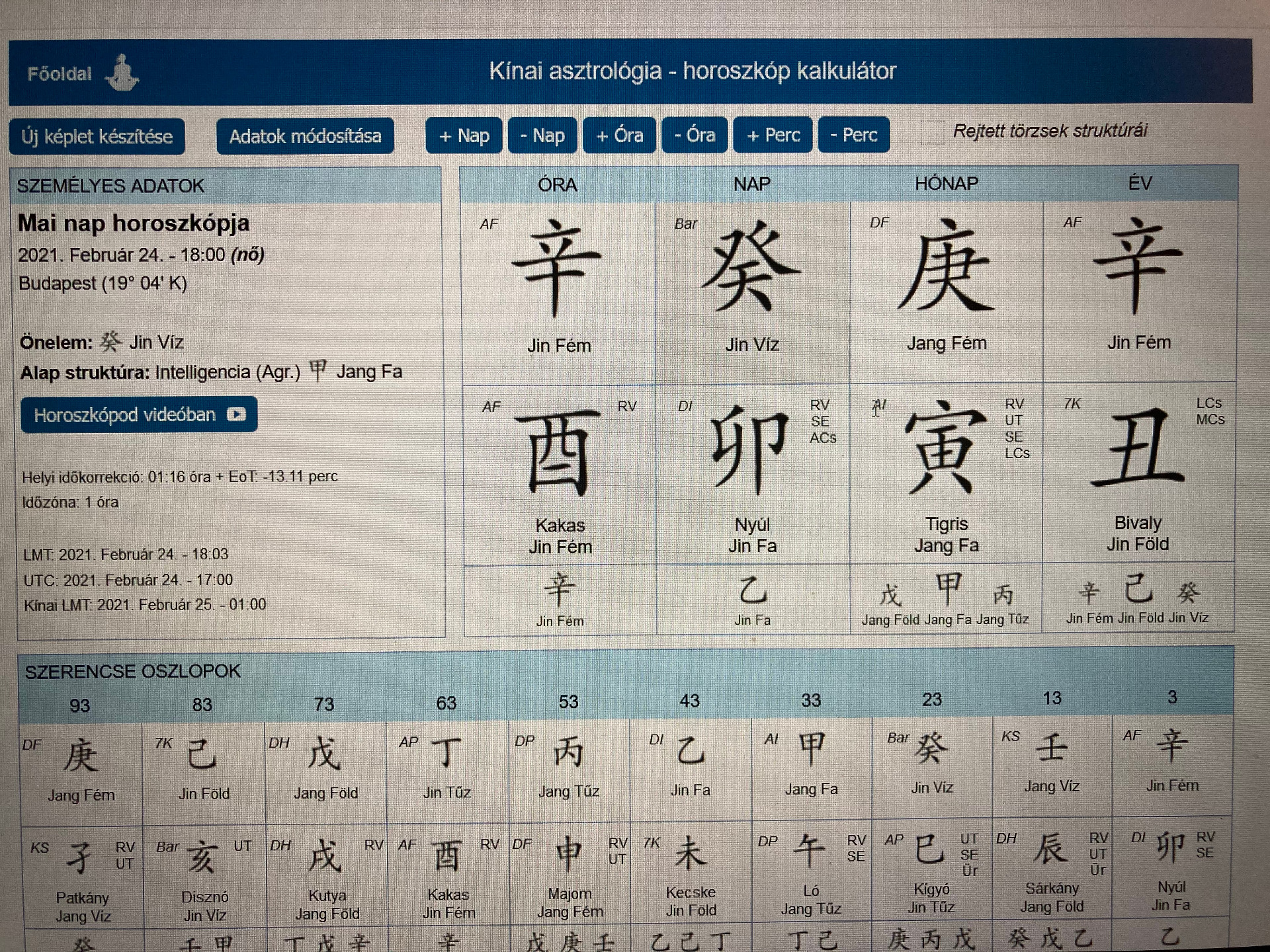Select the Nyúl glyph under NAP
This screenshot has height=952, width=1270.
coord(750,450)
